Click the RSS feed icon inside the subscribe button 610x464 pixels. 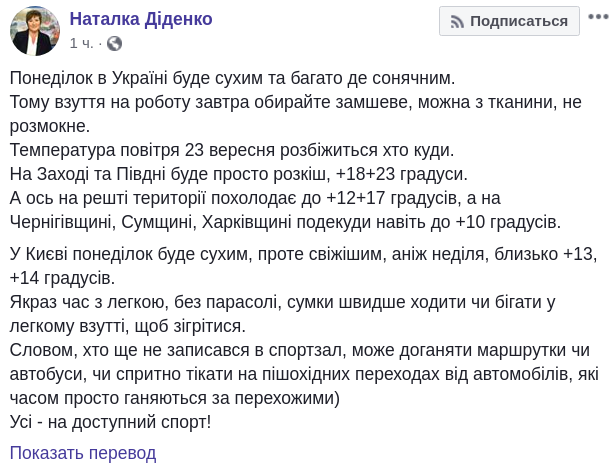coord(456,21)
